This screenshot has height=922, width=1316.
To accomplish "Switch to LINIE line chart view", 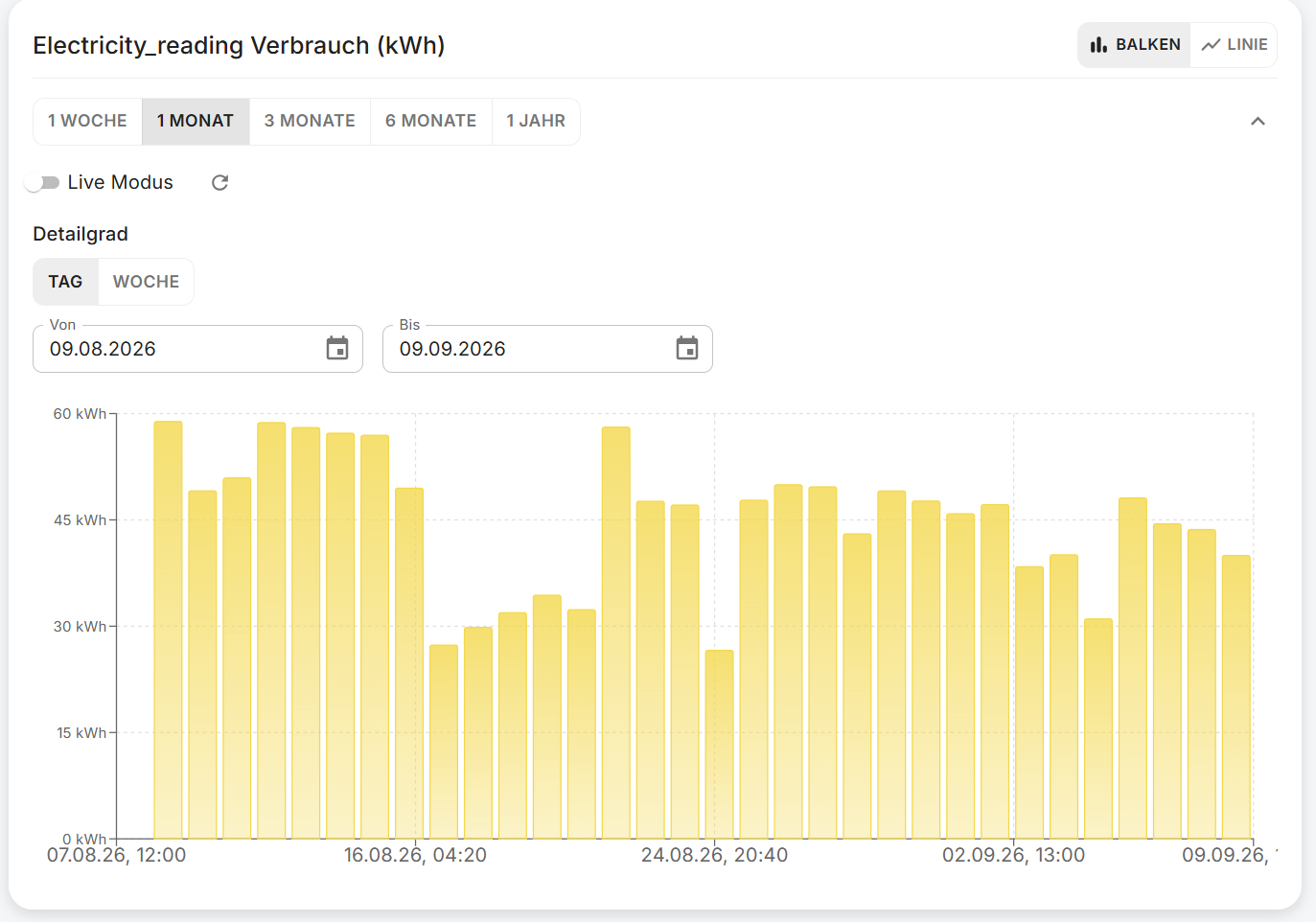I will [1235, 45].
